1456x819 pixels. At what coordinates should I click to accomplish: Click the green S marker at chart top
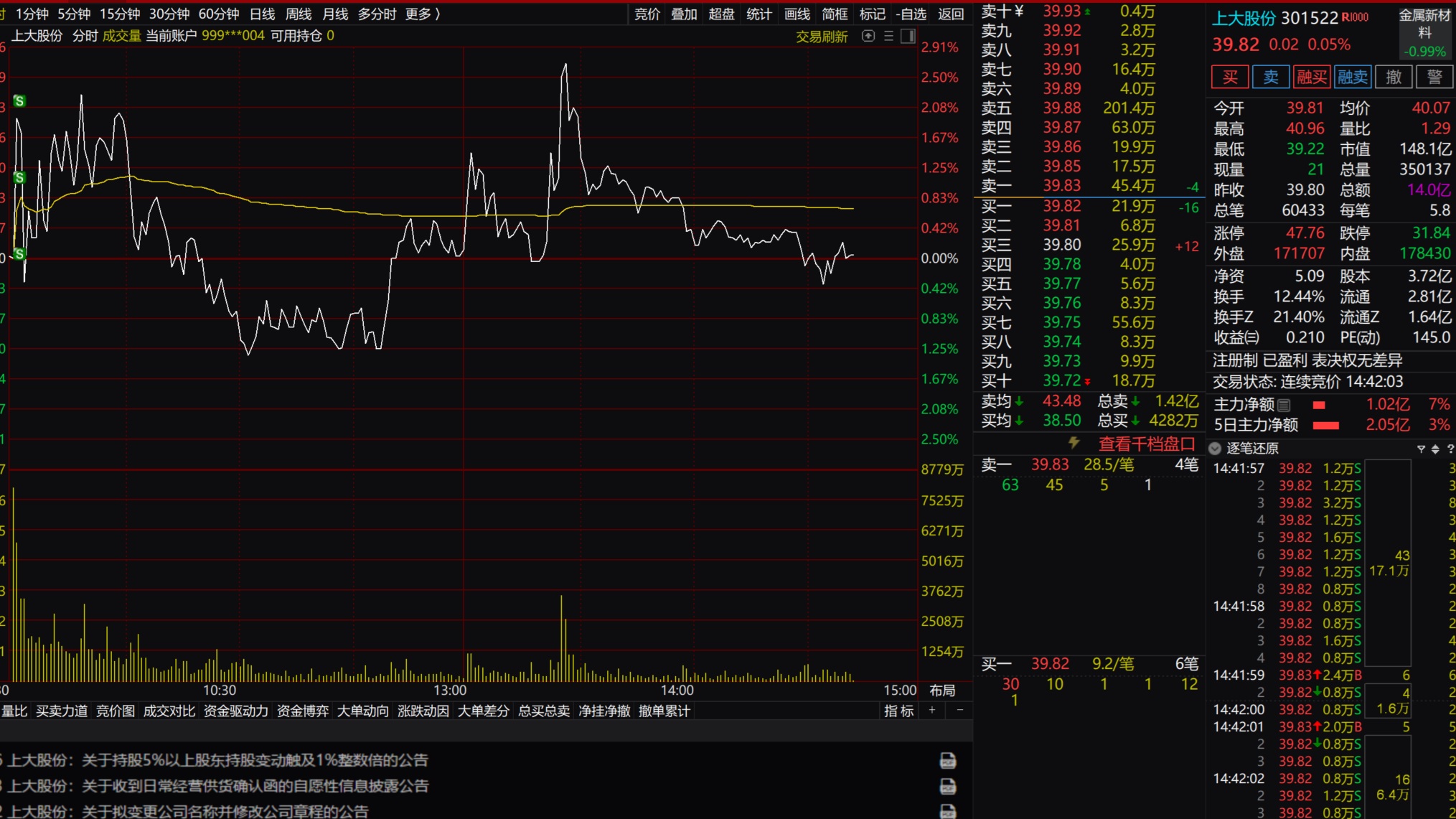point(19,101)
